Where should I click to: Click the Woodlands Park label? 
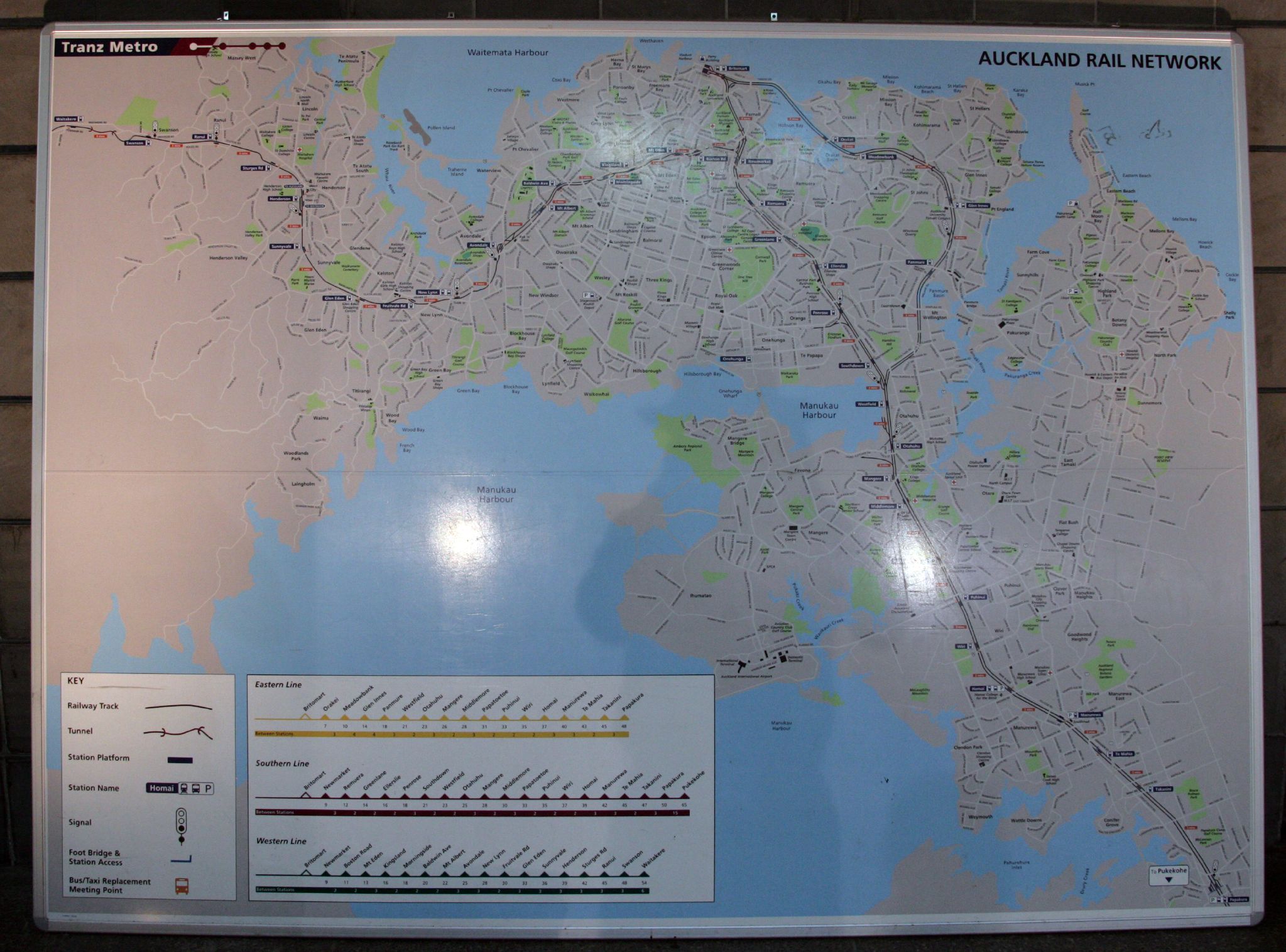pos(296,456)
